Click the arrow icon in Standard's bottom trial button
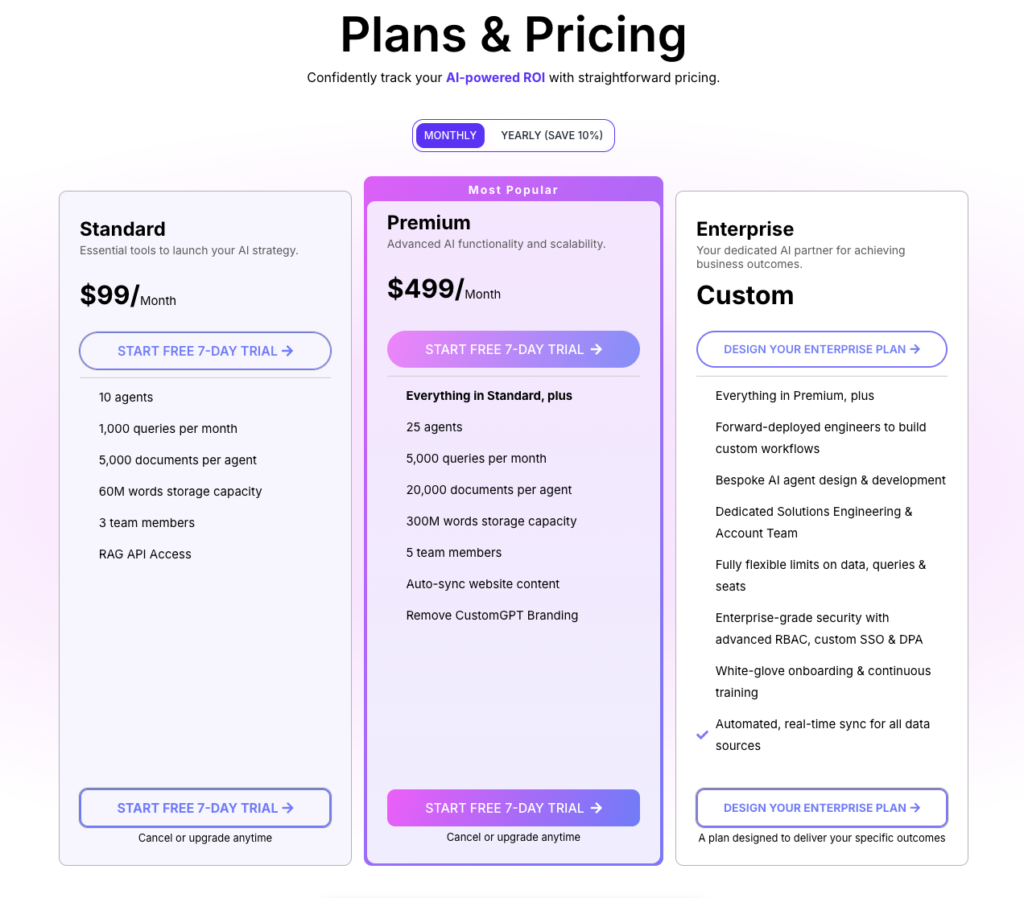The image size is (1024, 898). 290,807
